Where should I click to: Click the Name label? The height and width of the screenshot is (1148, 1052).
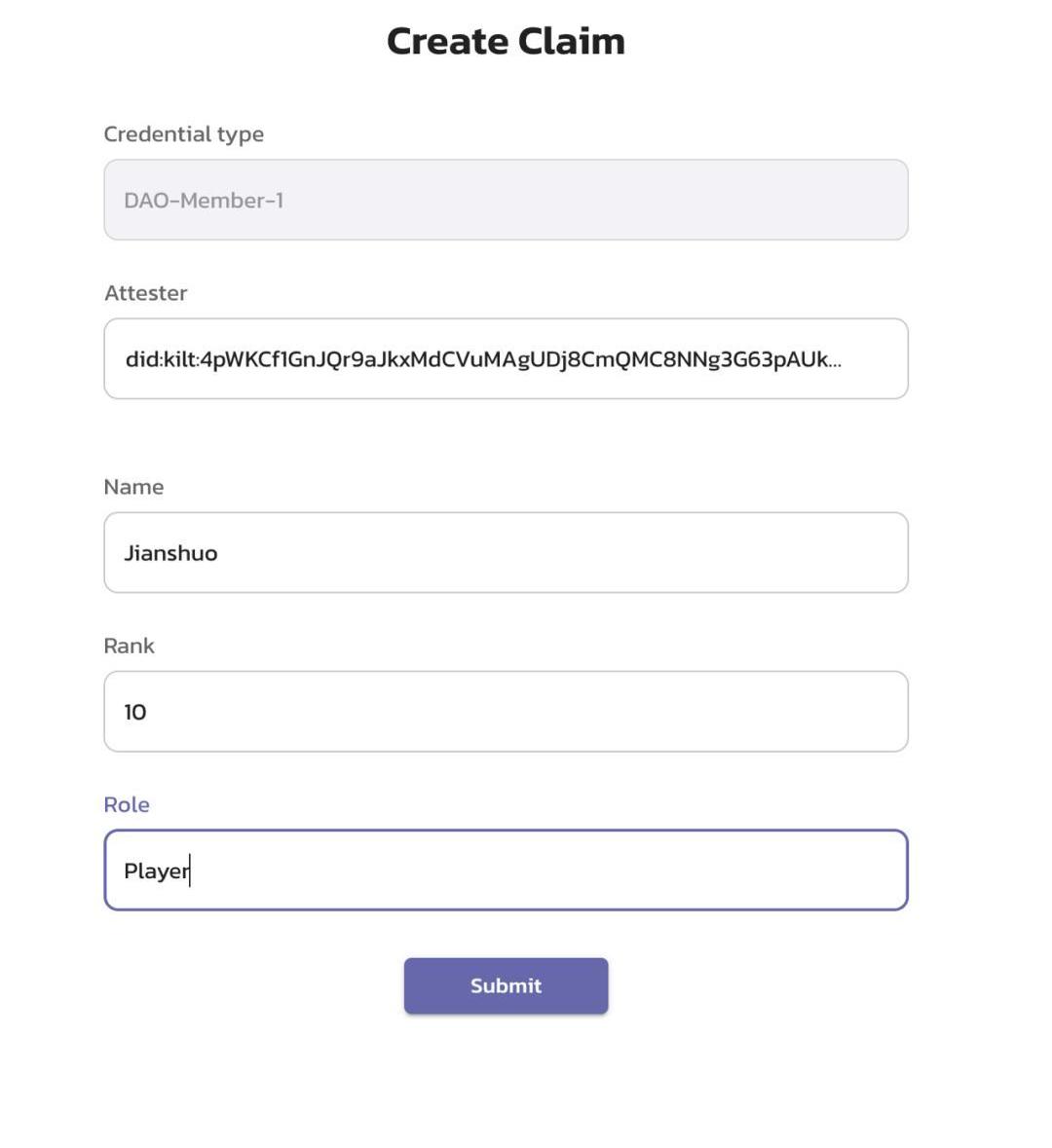click(133, 486)
